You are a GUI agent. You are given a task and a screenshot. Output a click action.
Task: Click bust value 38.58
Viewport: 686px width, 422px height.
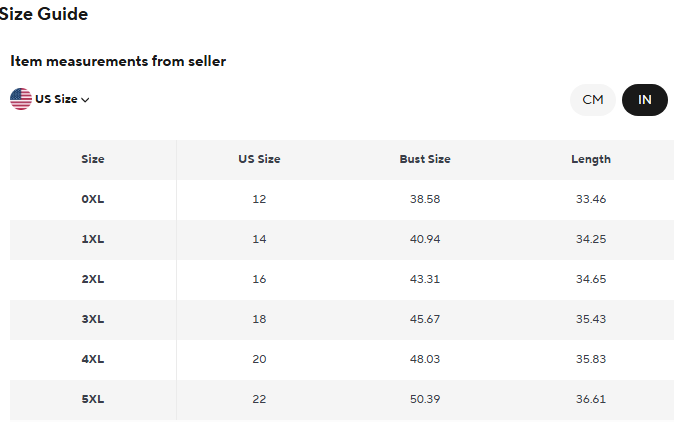click(425, 199)
